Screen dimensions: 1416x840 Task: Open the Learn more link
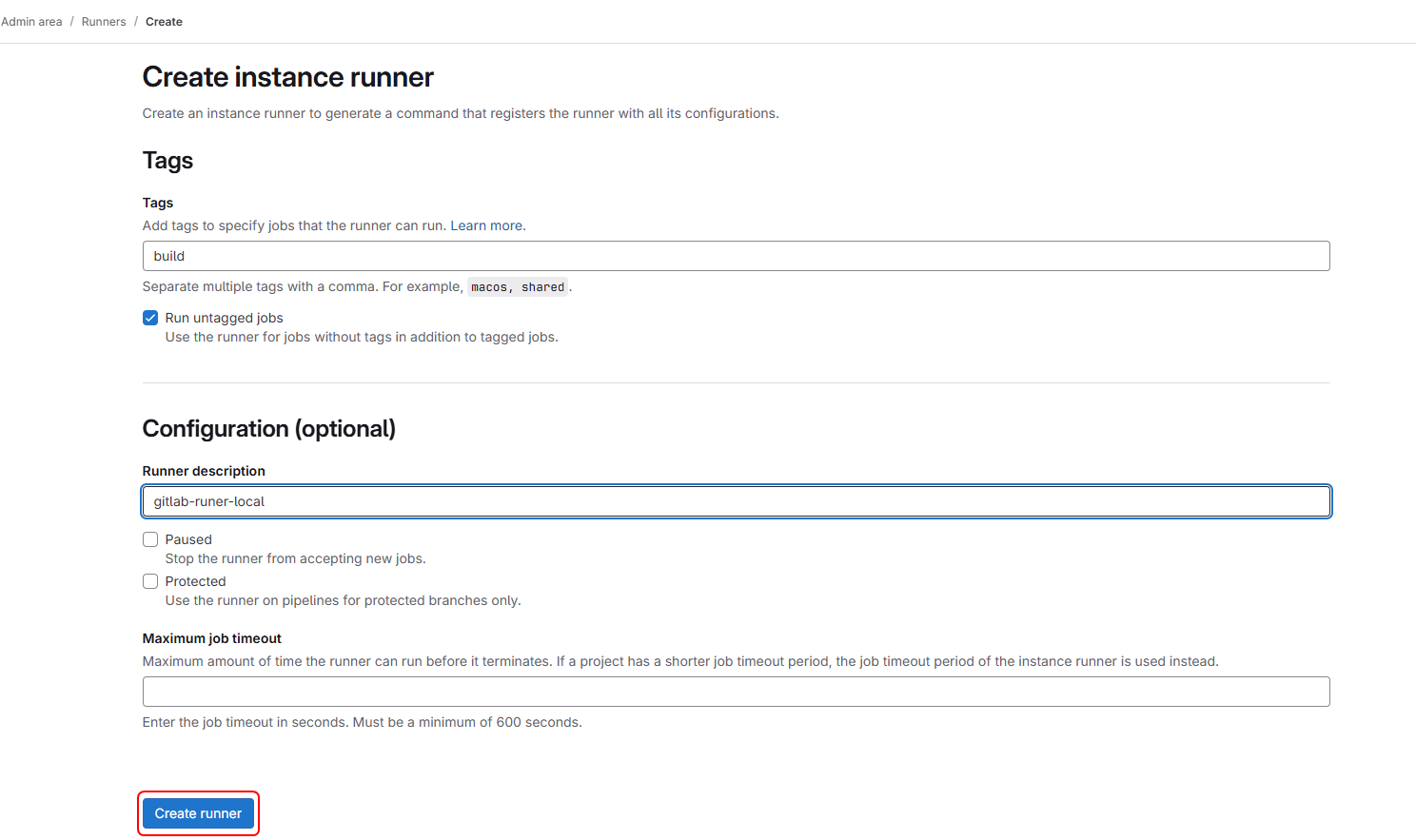click(x=486, y=225)
